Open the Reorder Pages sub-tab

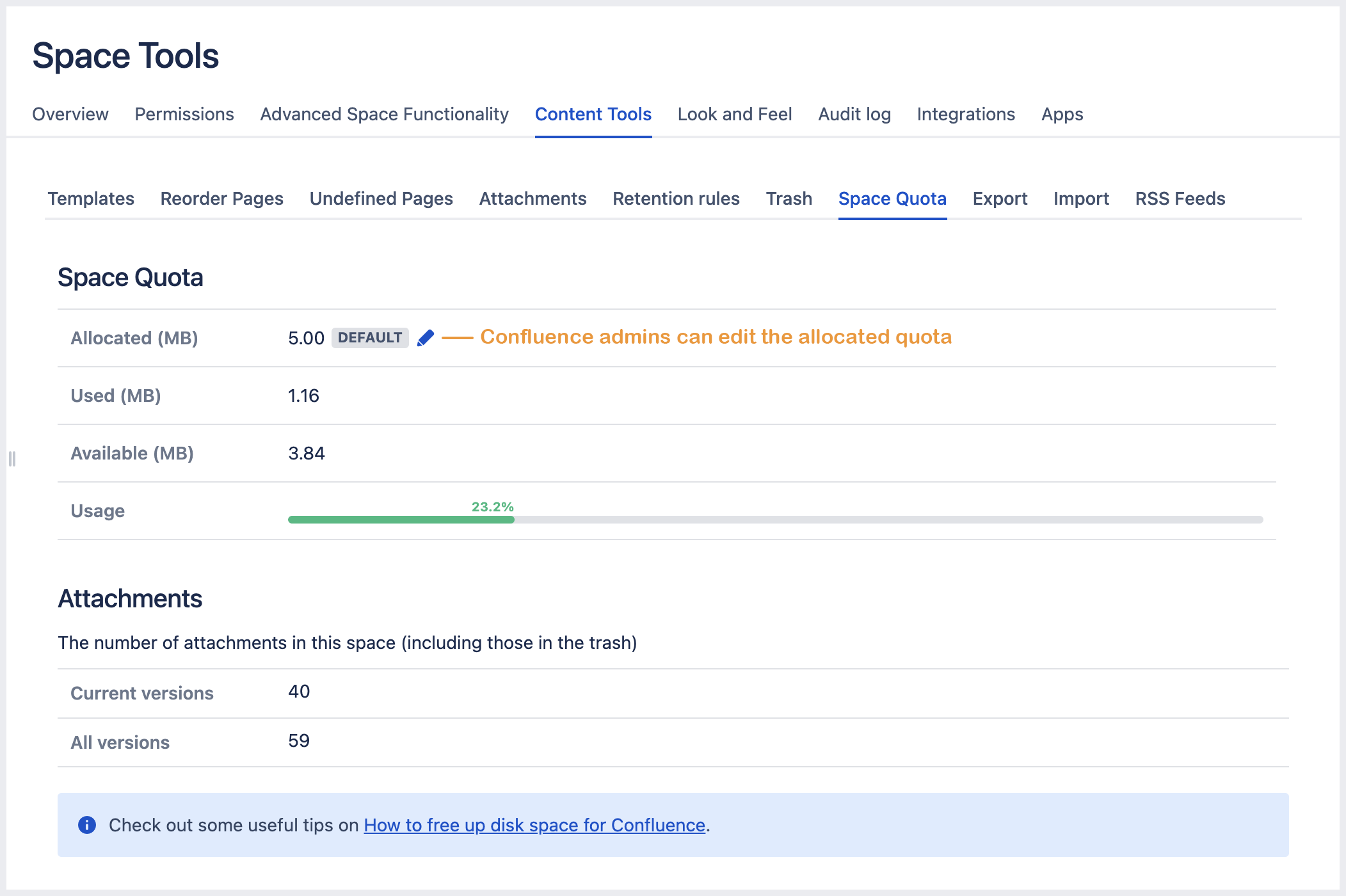[x=221, y=198]
